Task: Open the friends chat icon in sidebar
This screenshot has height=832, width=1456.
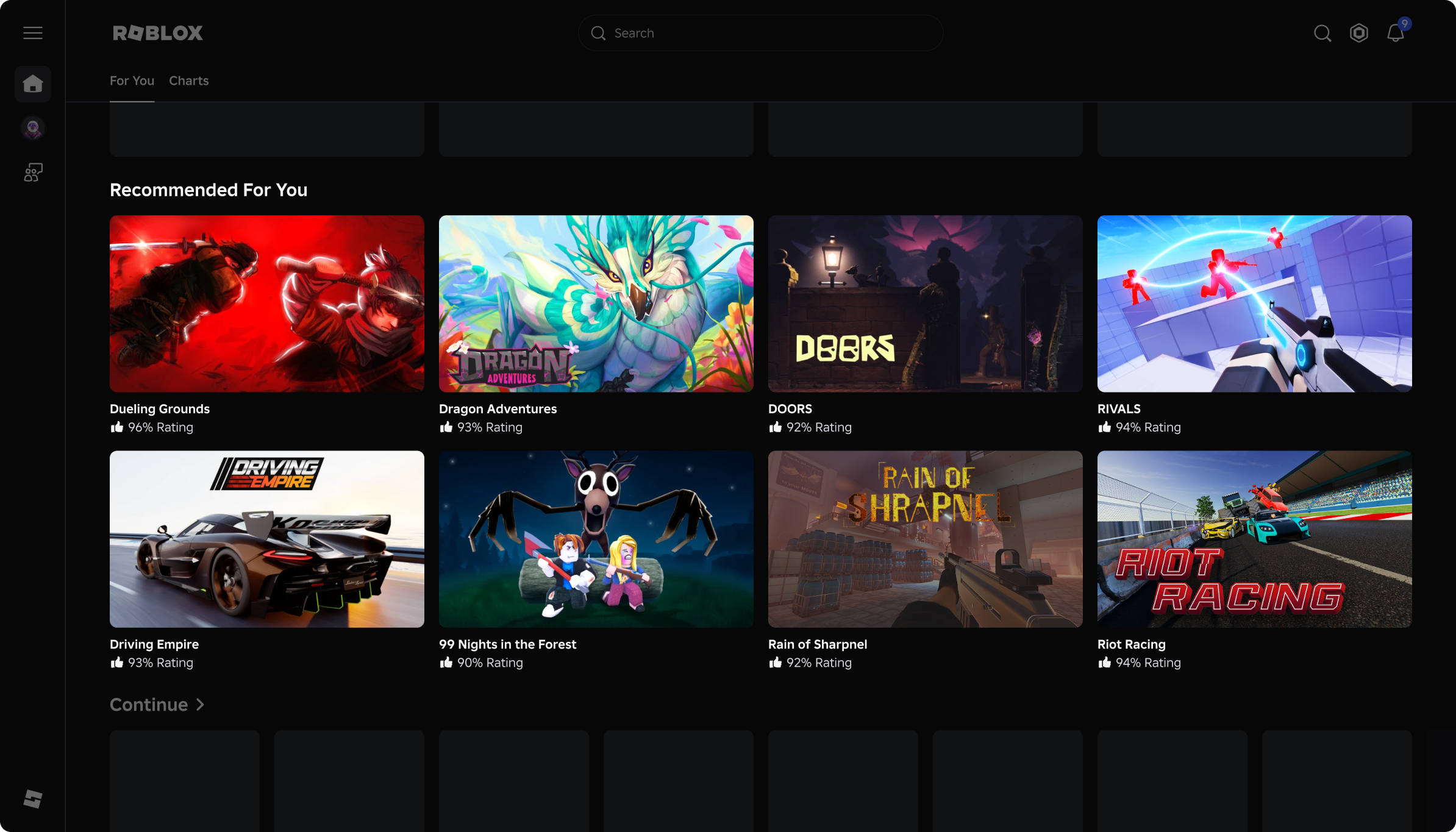Action: (x=33, y=172)
